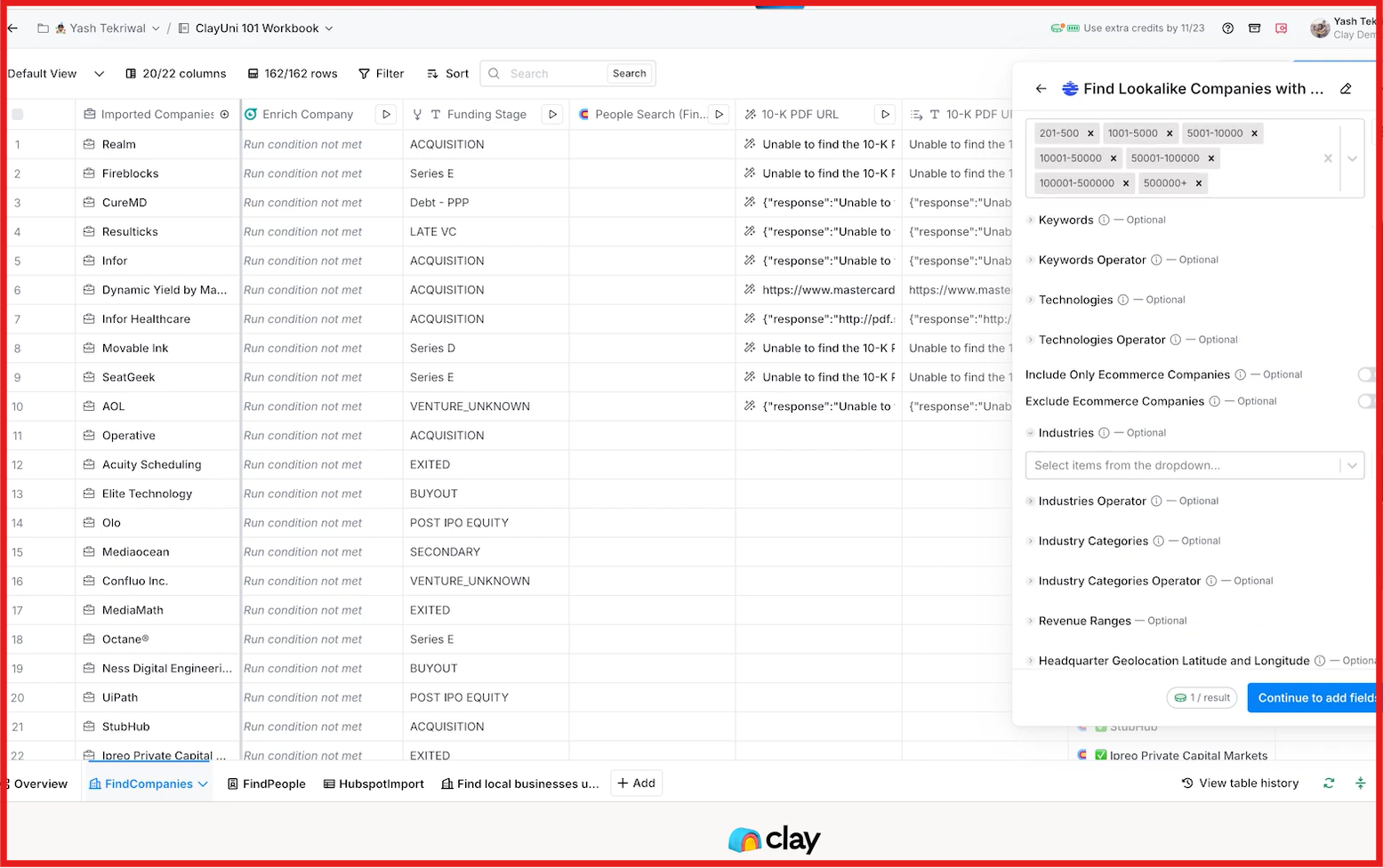Clear all selected company size tags

tap(1327, 158)
